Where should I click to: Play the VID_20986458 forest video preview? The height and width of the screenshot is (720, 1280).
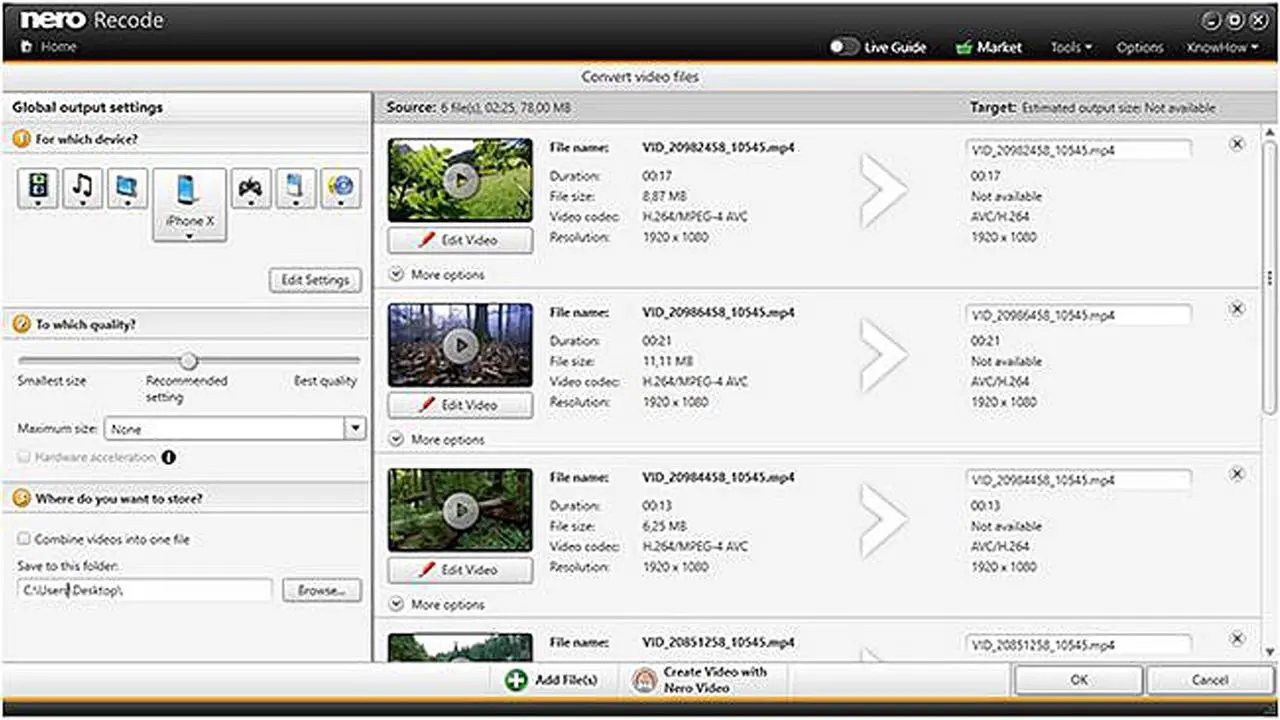coord(460,345)
